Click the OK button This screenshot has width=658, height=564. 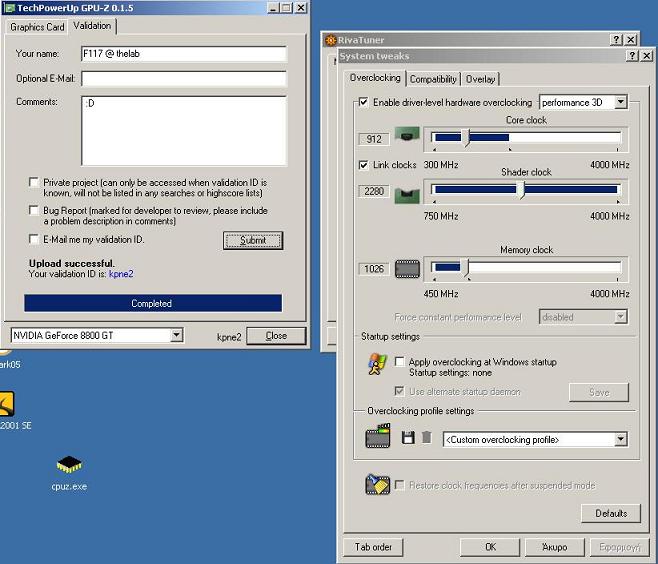(x=490, y=547)
